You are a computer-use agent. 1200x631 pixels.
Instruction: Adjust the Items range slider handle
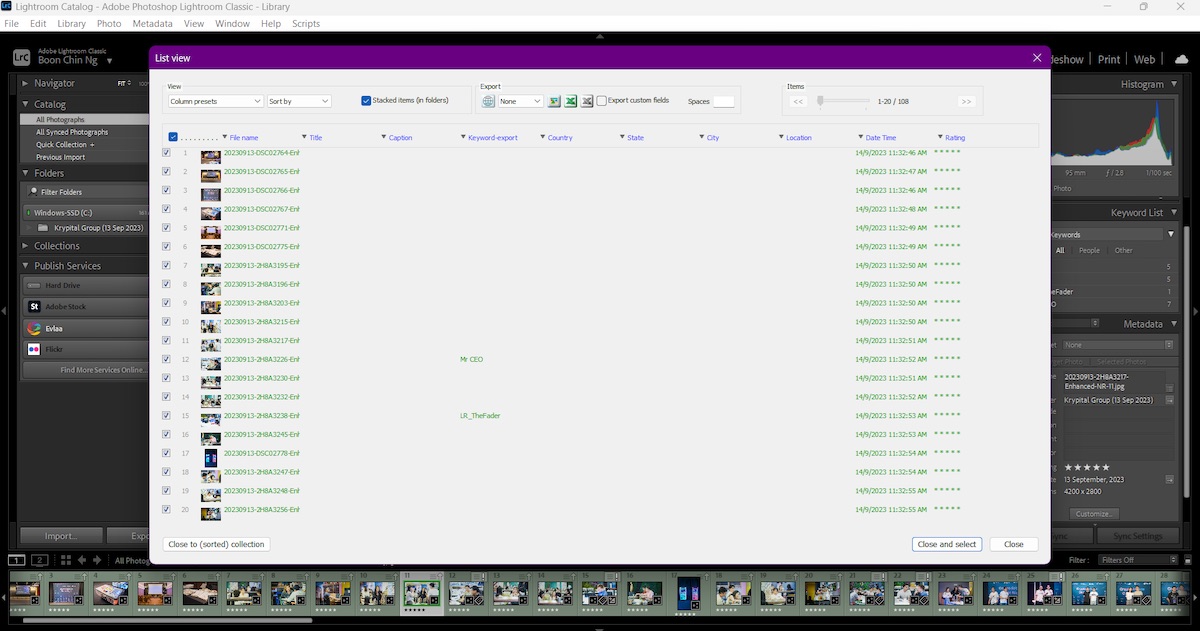pos(820,101)
